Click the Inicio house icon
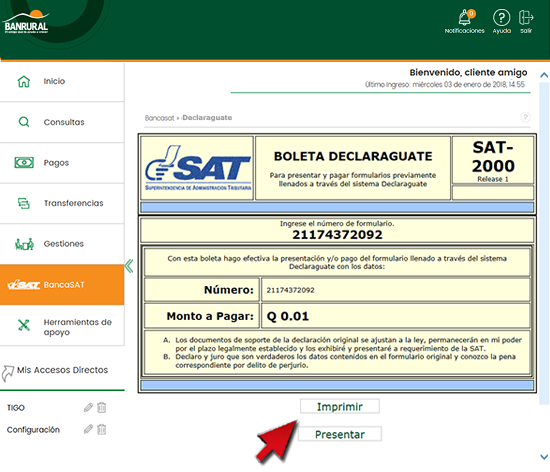The height and width of the screenshot is (472, 550). pyautogui.click(x=24, y=81)
